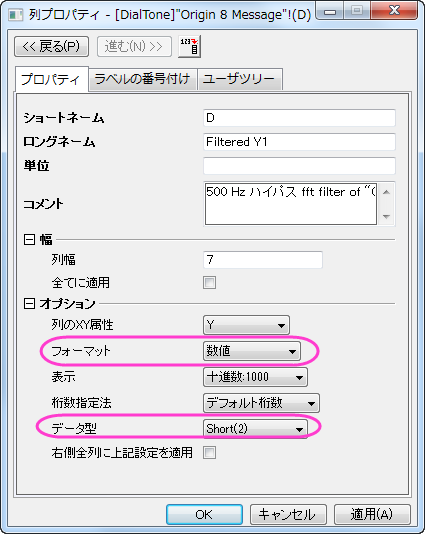Select the プロパティ tab
The width and height of the screenshot is (425, 534).
point(51,79)
